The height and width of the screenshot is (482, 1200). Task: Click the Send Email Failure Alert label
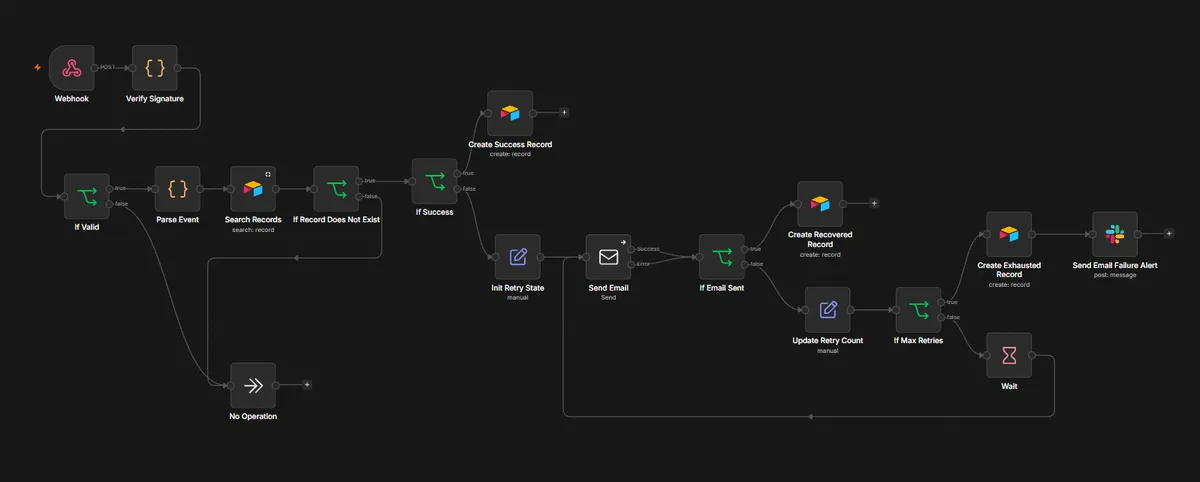point(1115,265)
